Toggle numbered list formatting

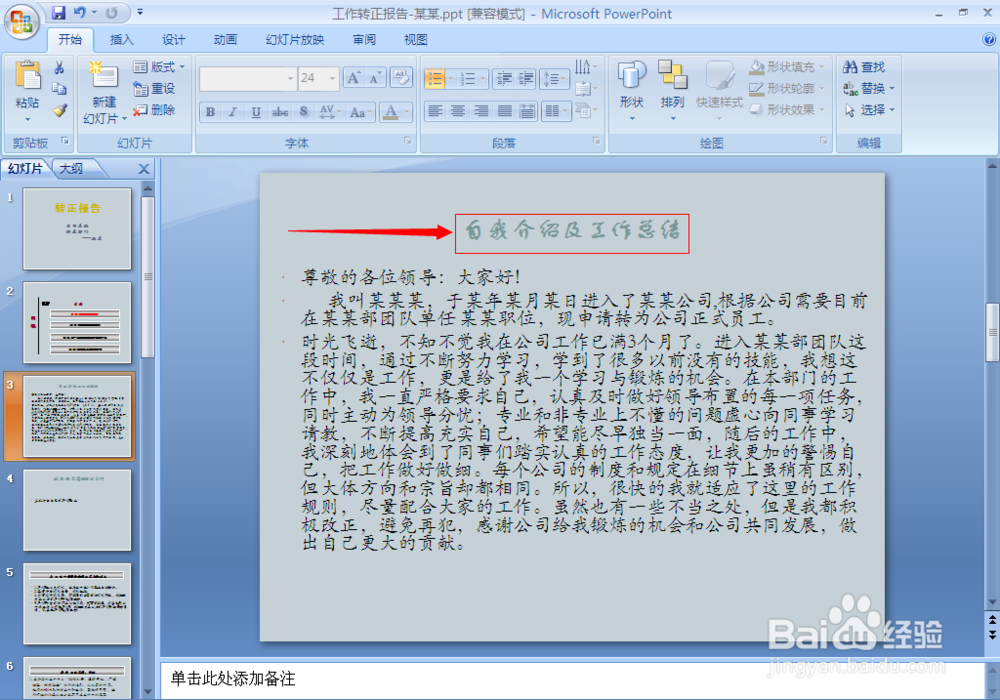468,79
